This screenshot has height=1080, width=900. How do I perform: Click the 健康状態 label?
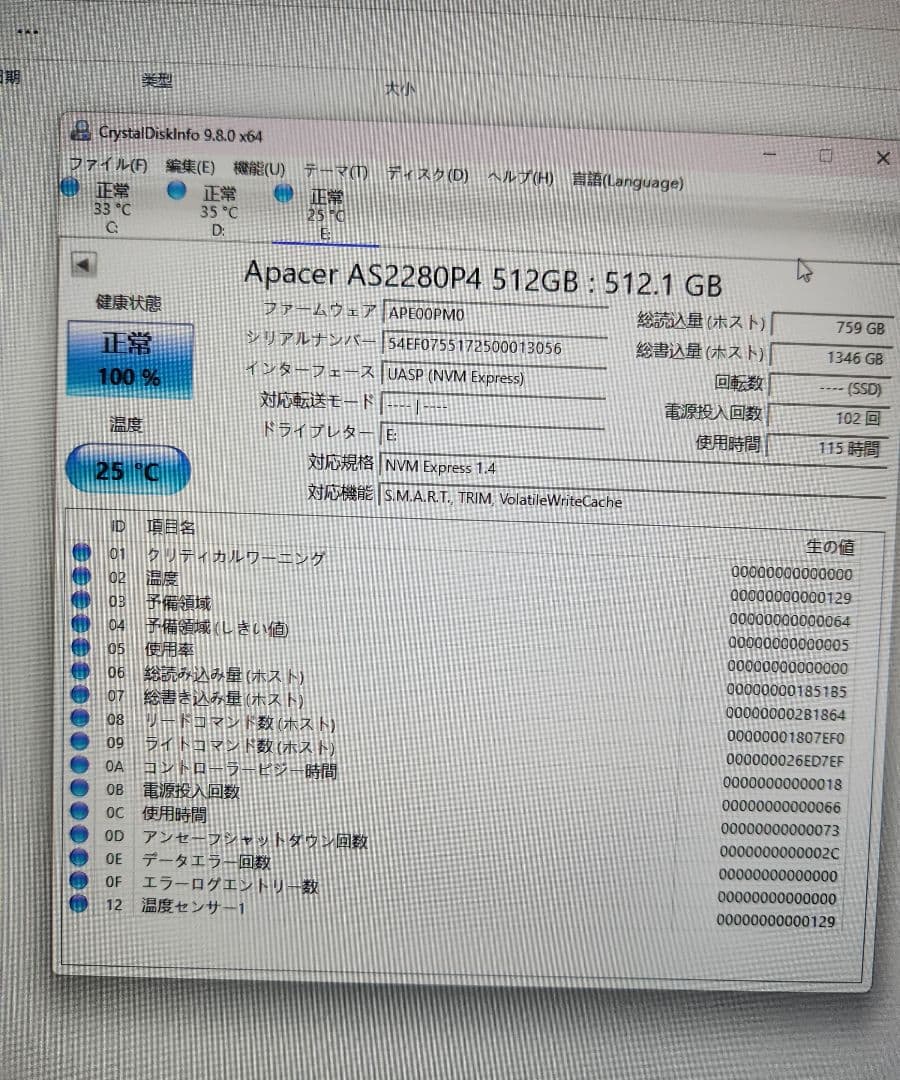pos(129,302)
